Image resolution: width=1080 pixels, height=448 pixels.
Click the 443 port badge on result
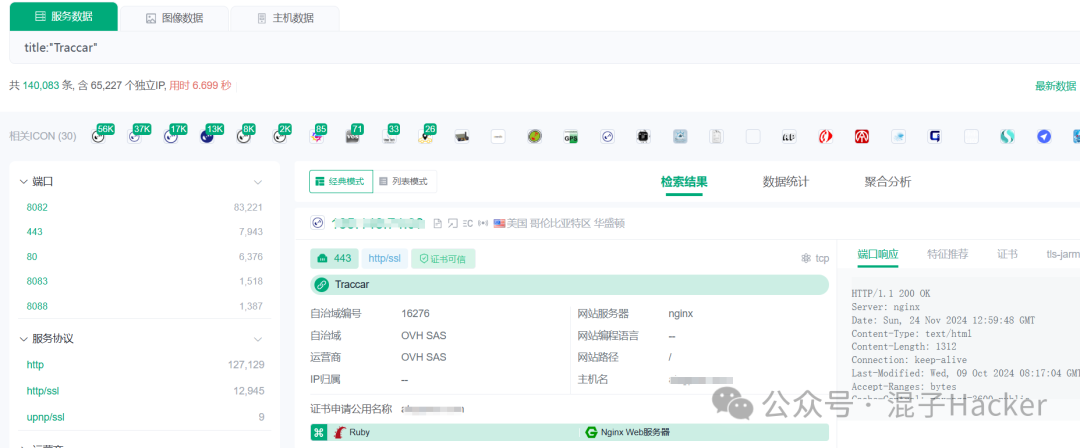pyautogui.click(x=334, y=258)
